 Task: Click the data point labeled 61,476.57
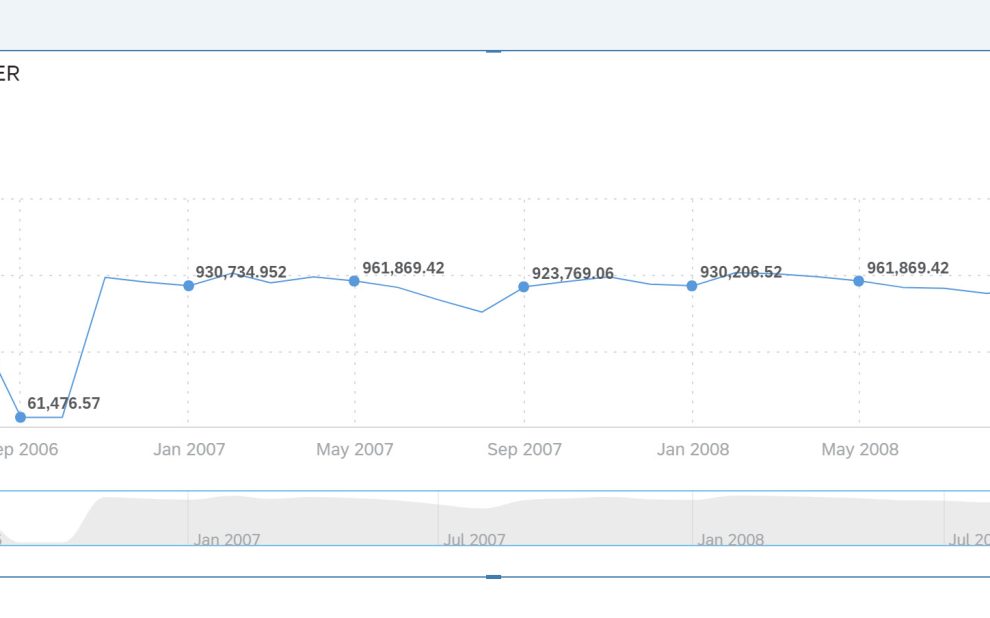click(x=20, y=417)
